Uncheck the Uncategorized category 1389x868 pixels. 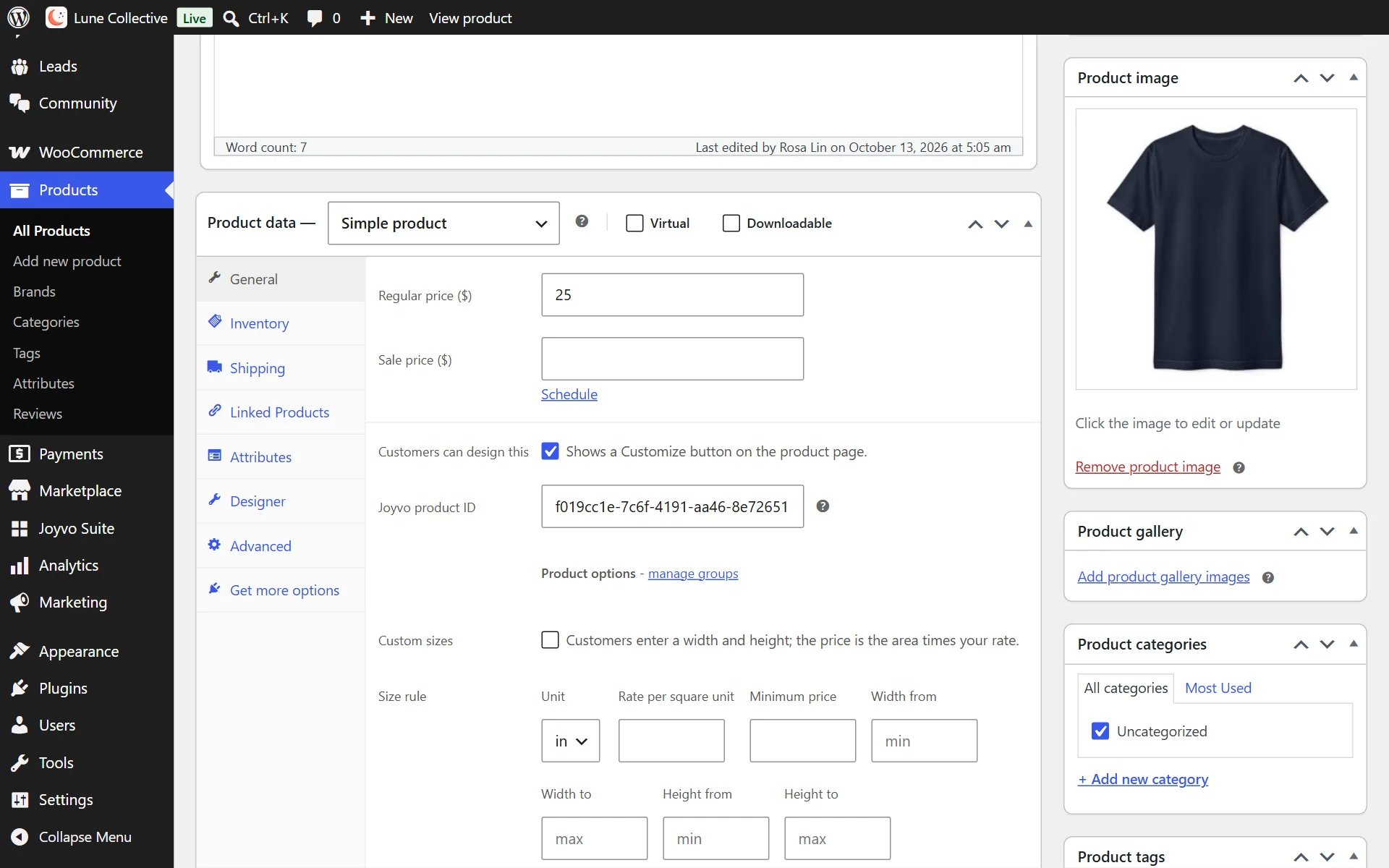(x=1100, y=731)
